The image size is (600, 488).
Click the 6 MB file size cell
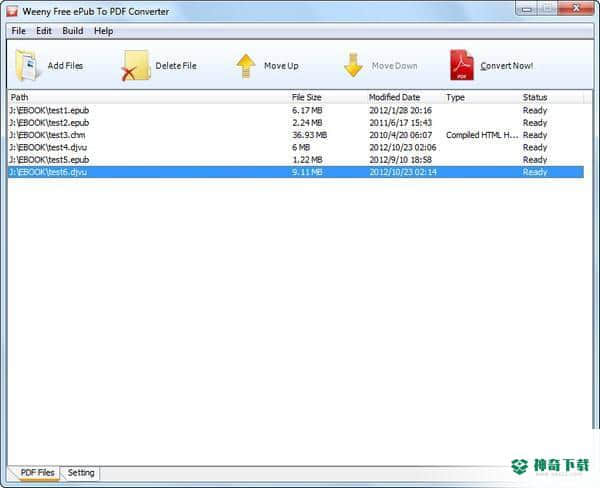click(x=301, y=147)
